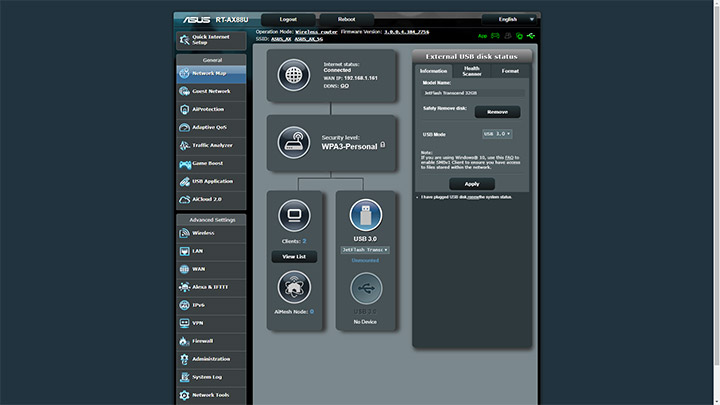The height and width of the screenshot is (405, 720).
Task: Switch to the Health Scanner tab
Action: [471, 71]
